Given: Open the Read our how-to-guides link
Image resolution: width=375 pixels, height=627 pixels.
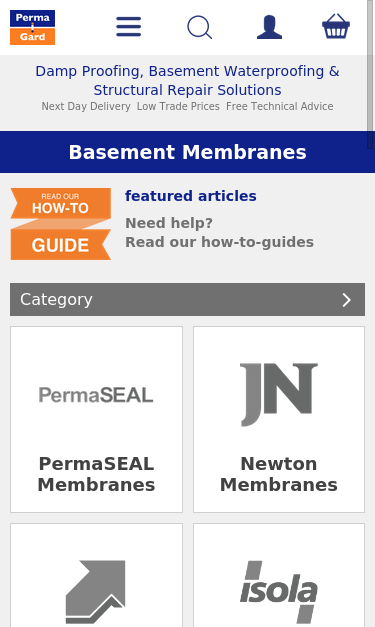Looking at the screenshot, I should [x=219, y=242].
